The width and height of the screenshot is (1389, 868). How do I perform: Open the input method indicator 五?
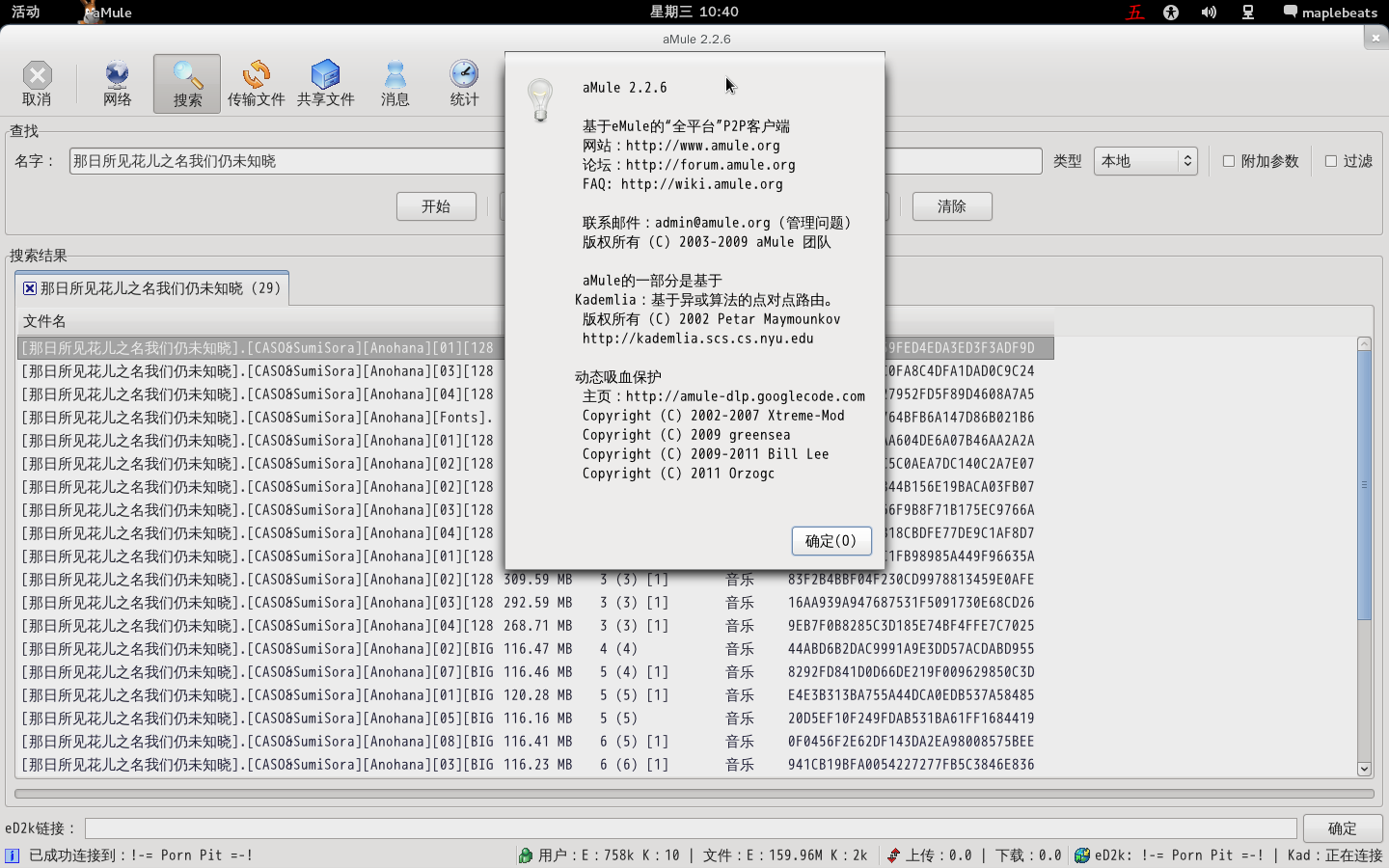click(1135, 13)
